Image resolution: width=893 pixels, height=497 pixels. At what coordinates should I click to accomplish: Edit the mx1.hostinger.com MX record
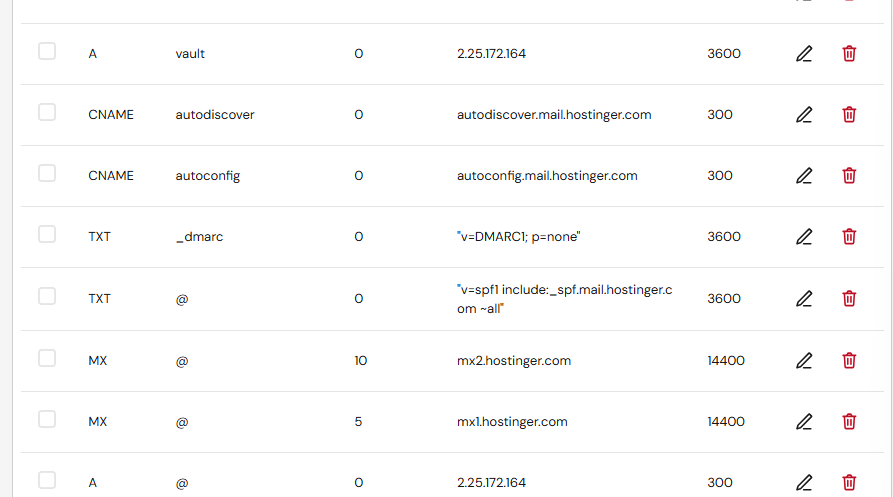click(x=804, y=421)
